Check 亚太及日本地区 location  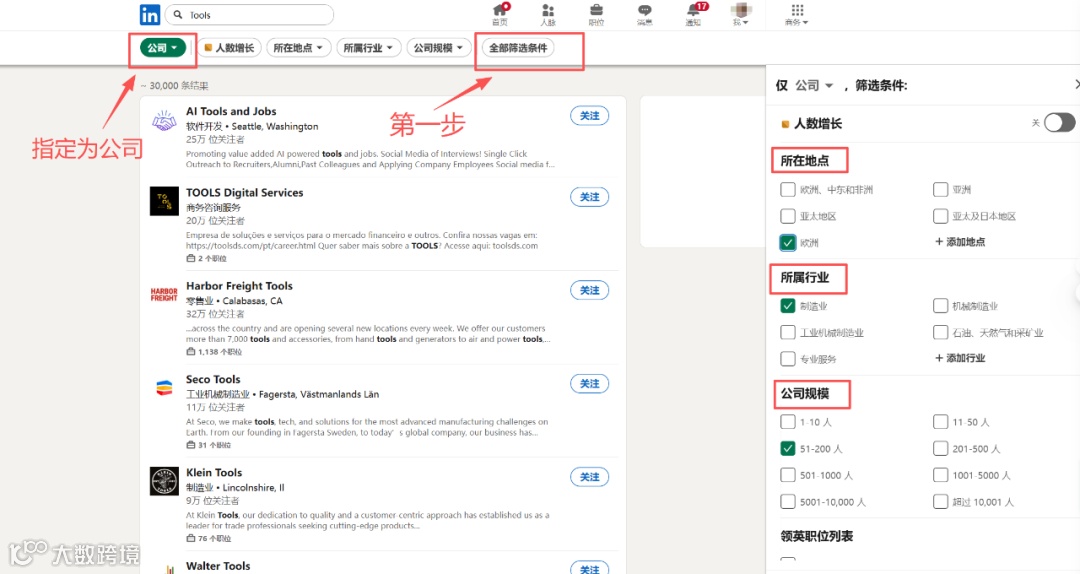(940, 216)
